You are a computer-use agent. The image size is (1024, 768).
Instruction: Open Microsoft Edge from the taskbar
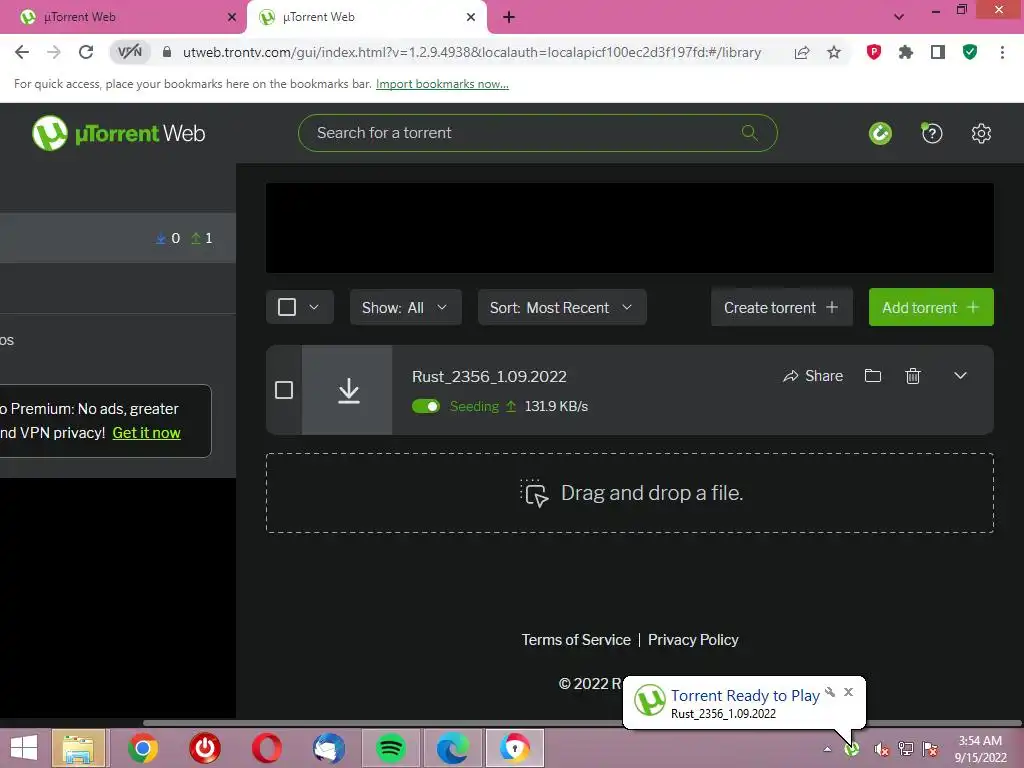[x=453, y=748]
